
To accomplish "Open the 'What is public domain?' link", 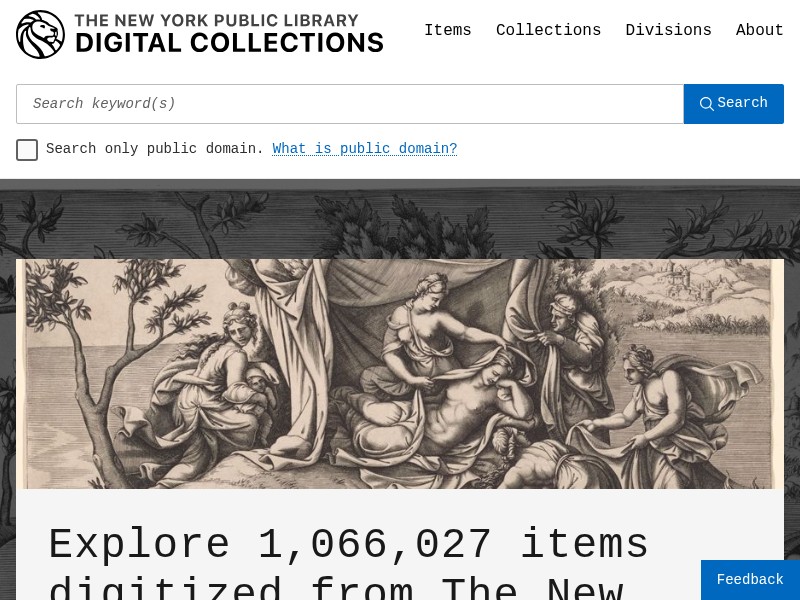I will (365, 148).
